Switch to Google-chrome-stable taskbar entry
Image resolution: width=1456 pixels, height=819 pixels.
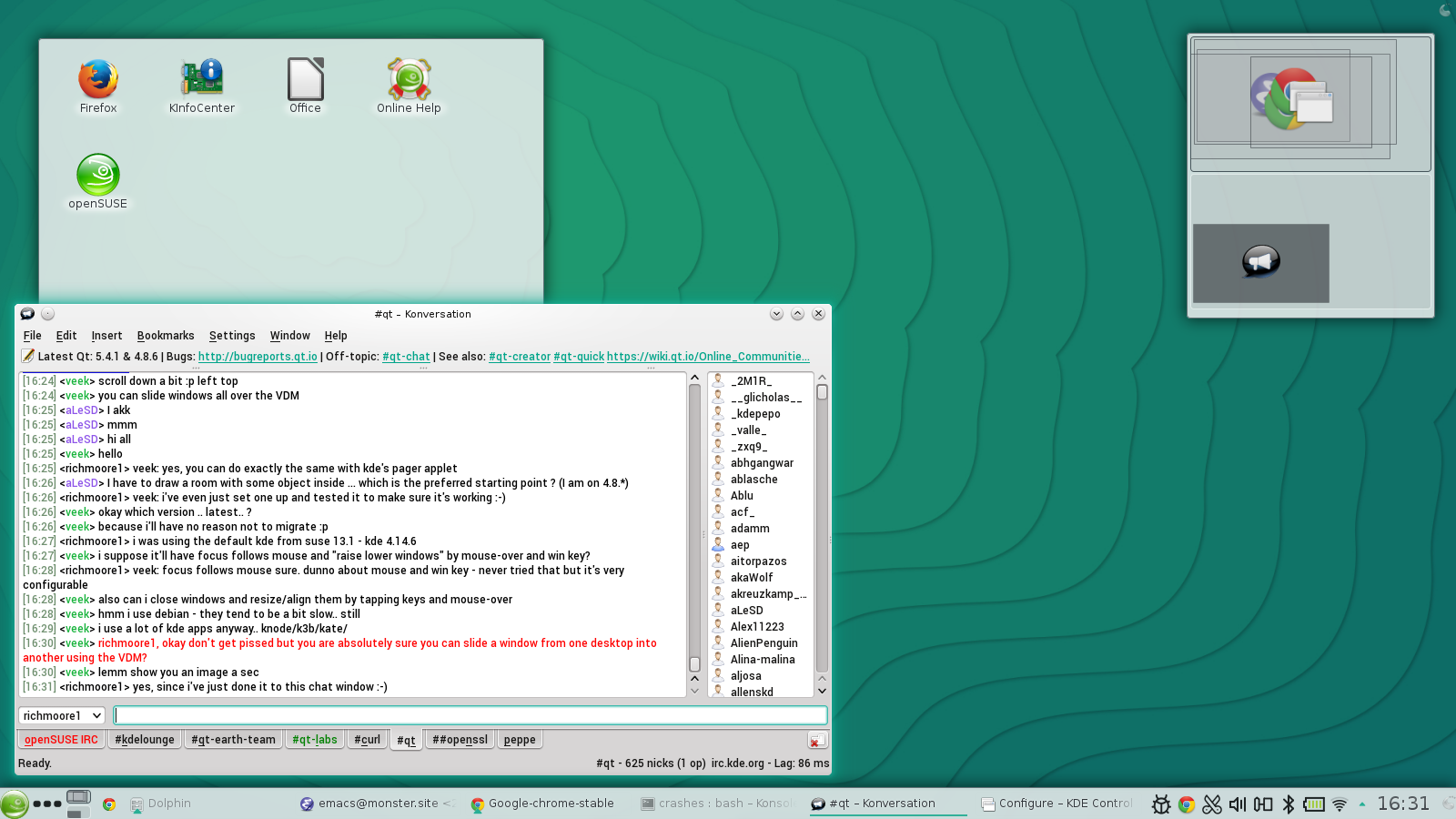(549, 804)
